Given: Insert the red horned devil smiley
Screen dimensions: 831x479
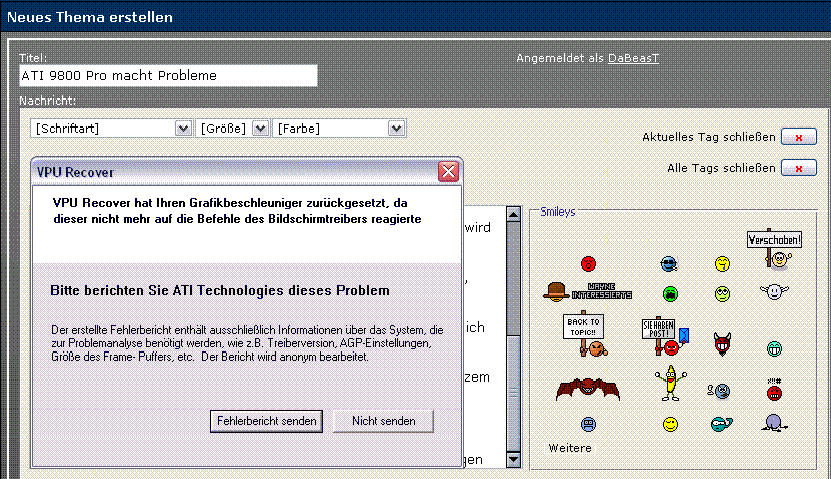Looking at the screenshot, I should tap(722, 343).
